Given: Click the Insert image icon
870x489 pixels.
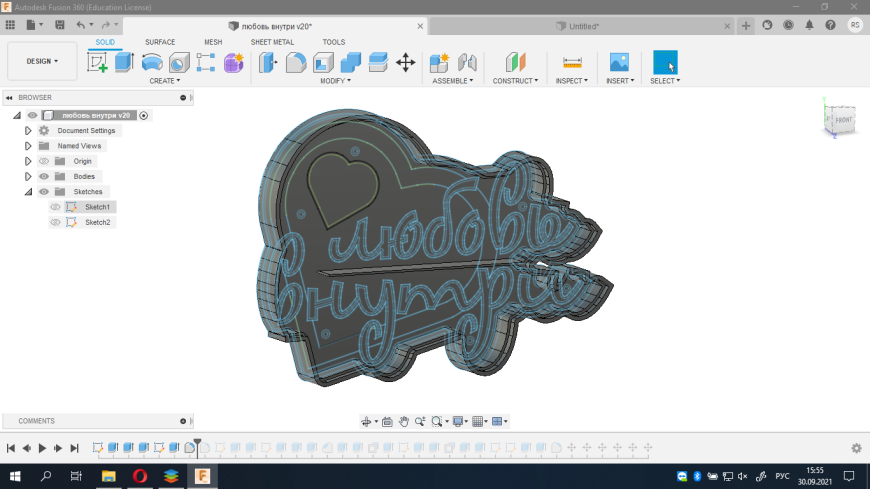Looking at the screenshot, I should [619, 63].
